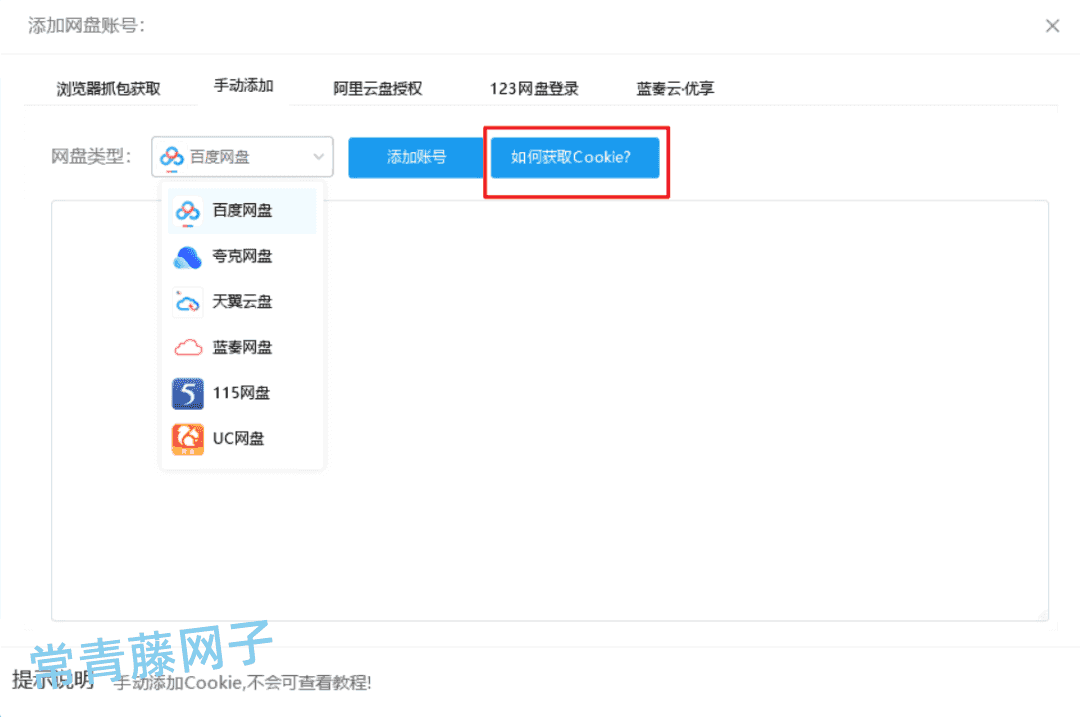1080x717 pixels.
Task: Switch to the 浏览器抓包获取 tab
Action: (x=108, y=89)
